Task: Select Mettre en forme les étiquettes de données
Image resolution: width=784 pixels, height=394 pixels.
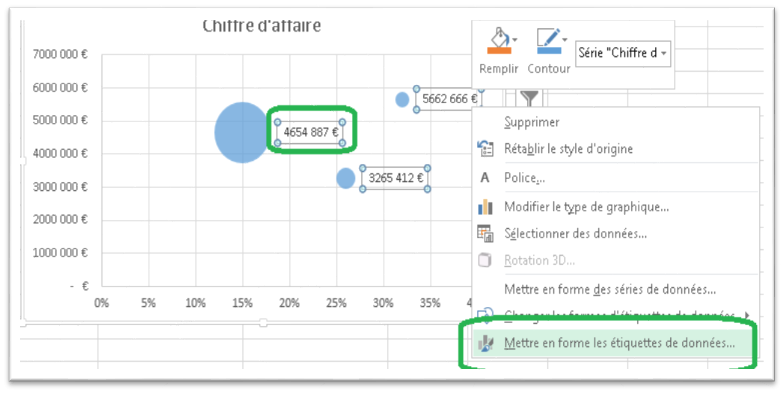Action: [x=620, y=344]
